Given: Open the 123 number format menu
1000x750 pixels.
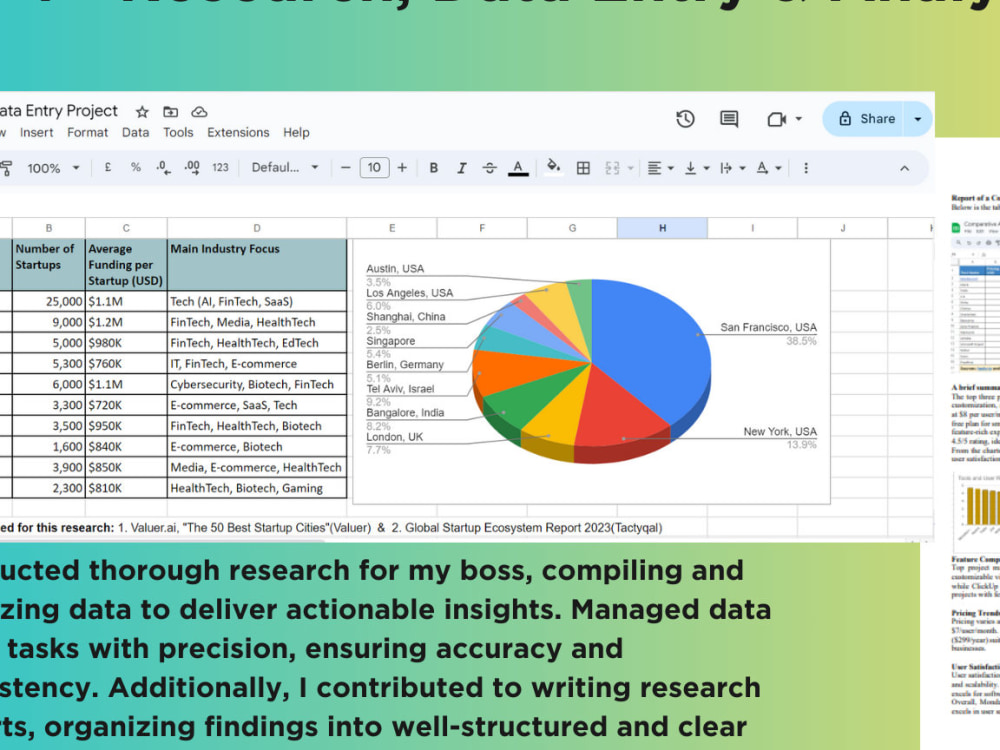Looking at the screenshot, I should tap(220, 168).
